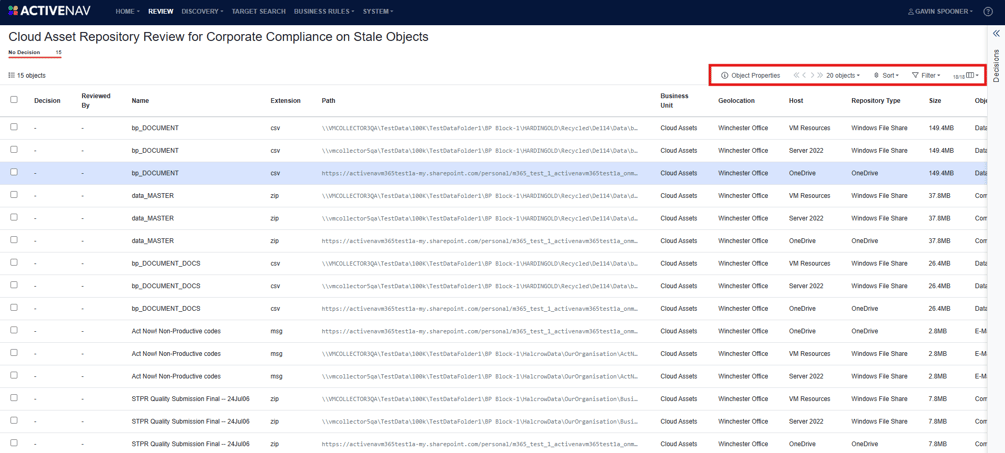Check the highlighted bp_DOCUMENT OneDrive row
1005x453 pixels.
(14, 172)
